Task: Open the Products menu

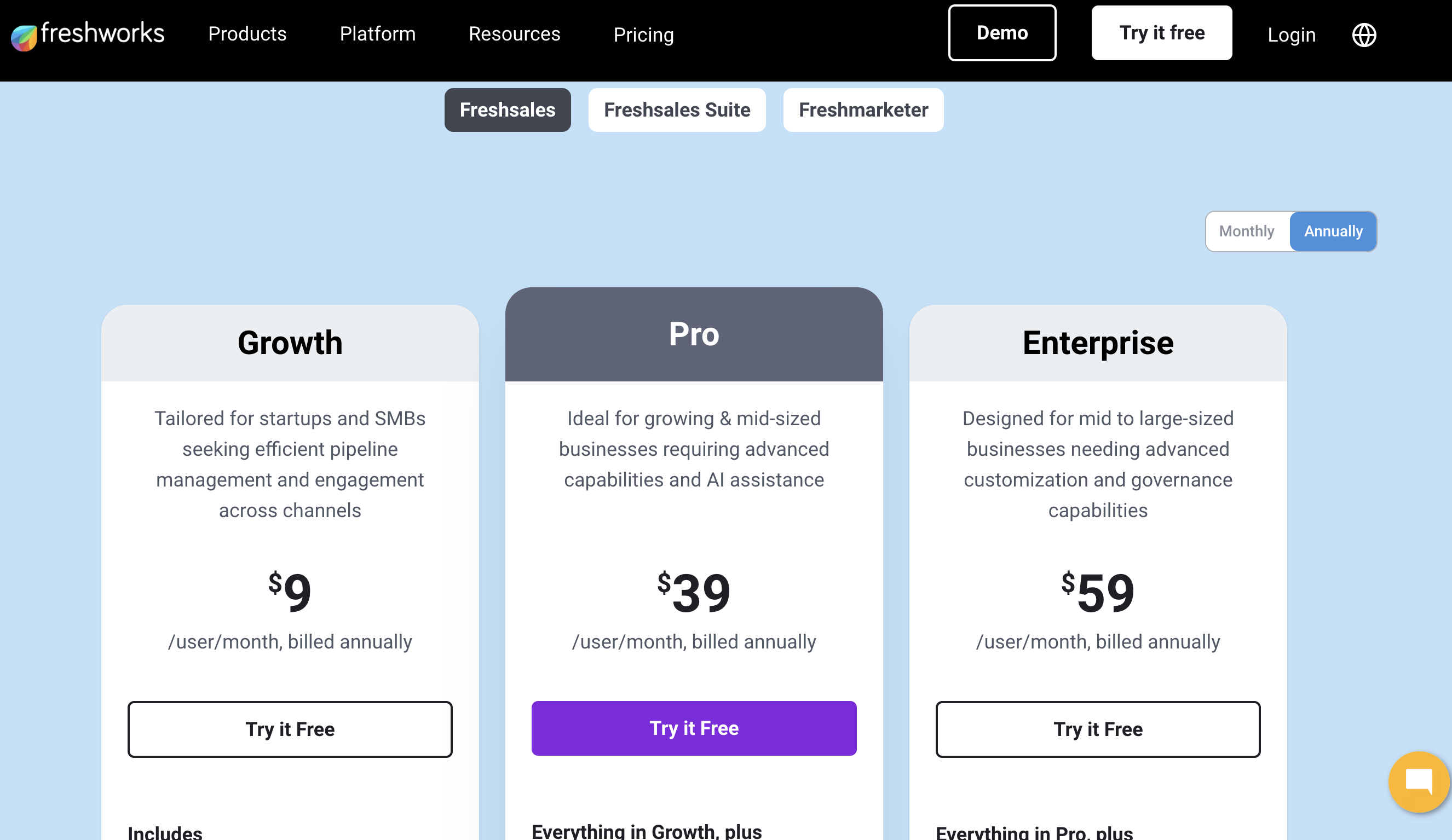Action: (247, 34)
